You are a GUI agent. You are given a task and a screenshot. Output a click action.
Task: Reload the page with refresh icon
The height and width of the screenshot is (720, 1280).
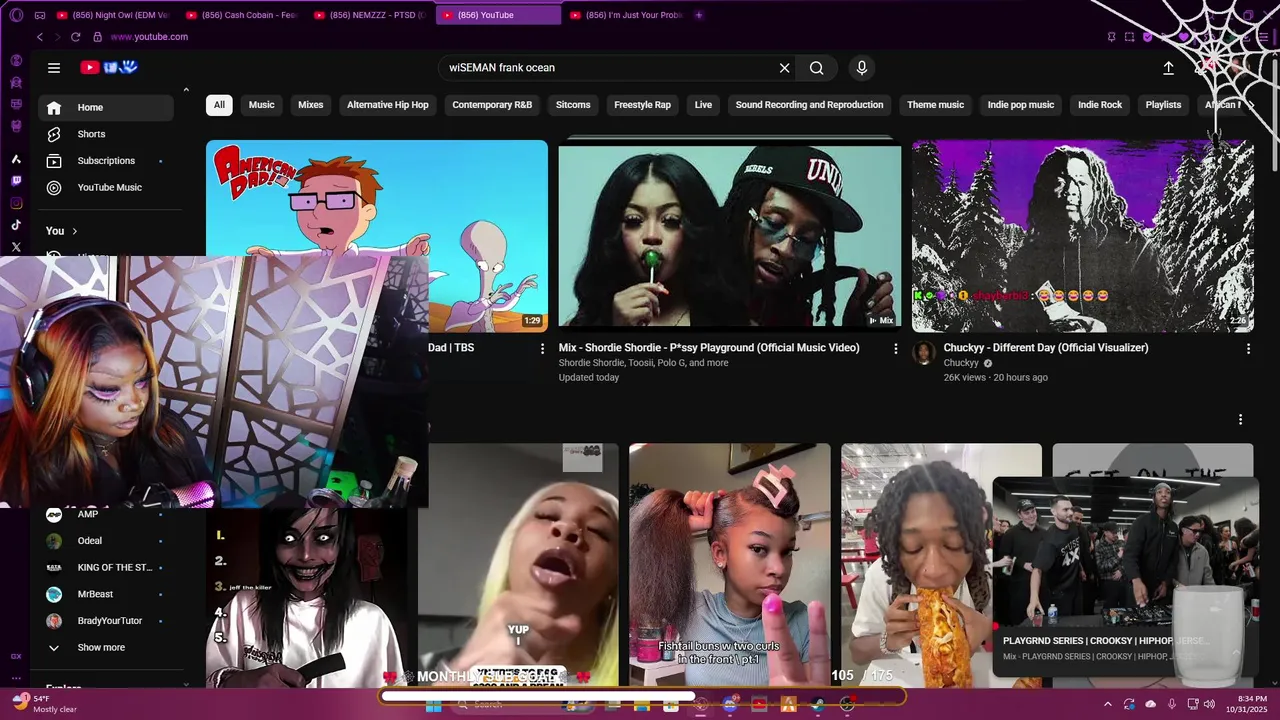75,37
